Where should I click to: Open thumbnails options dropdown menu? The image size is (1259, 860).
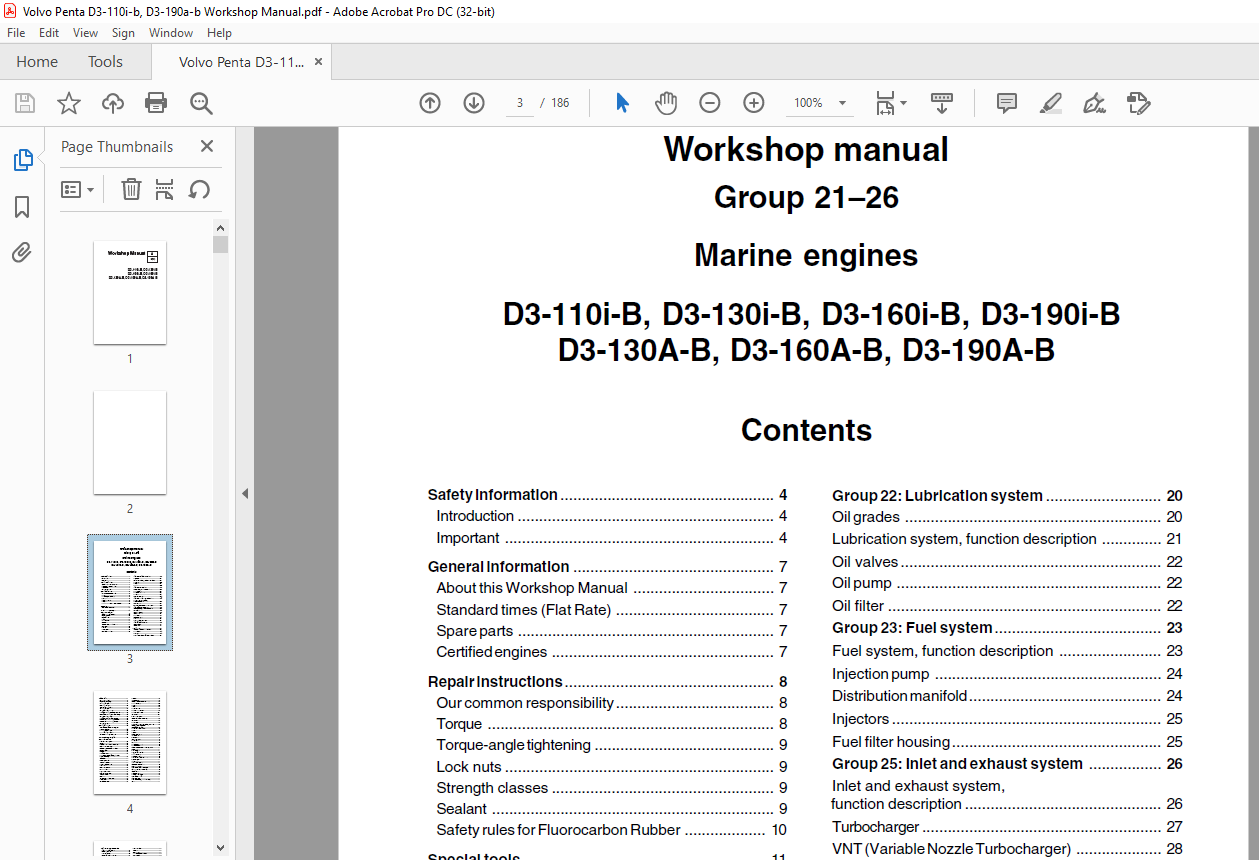tap(78, 189)
